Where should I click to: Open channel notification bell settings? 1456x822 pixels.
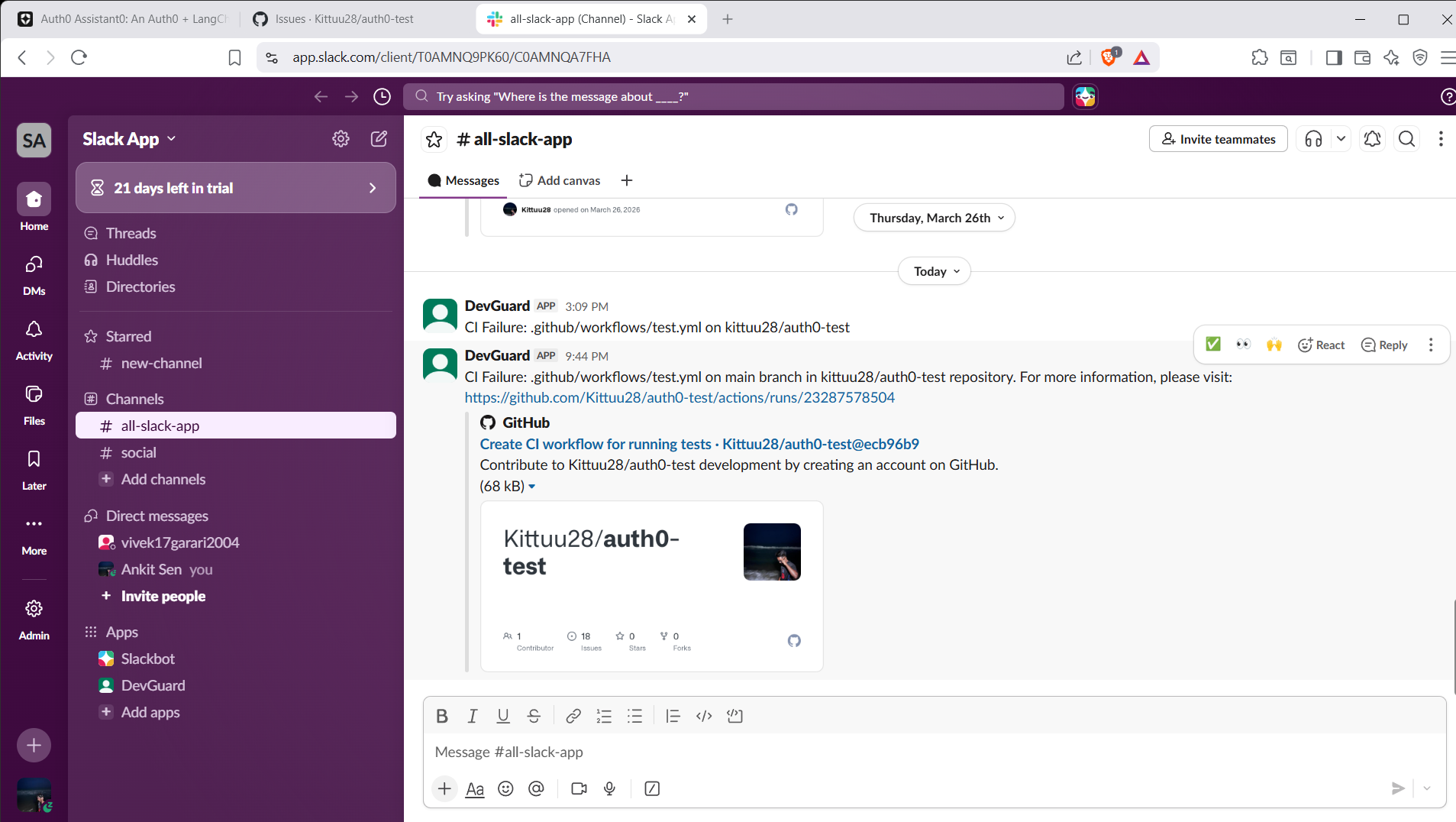(1372, 139)
